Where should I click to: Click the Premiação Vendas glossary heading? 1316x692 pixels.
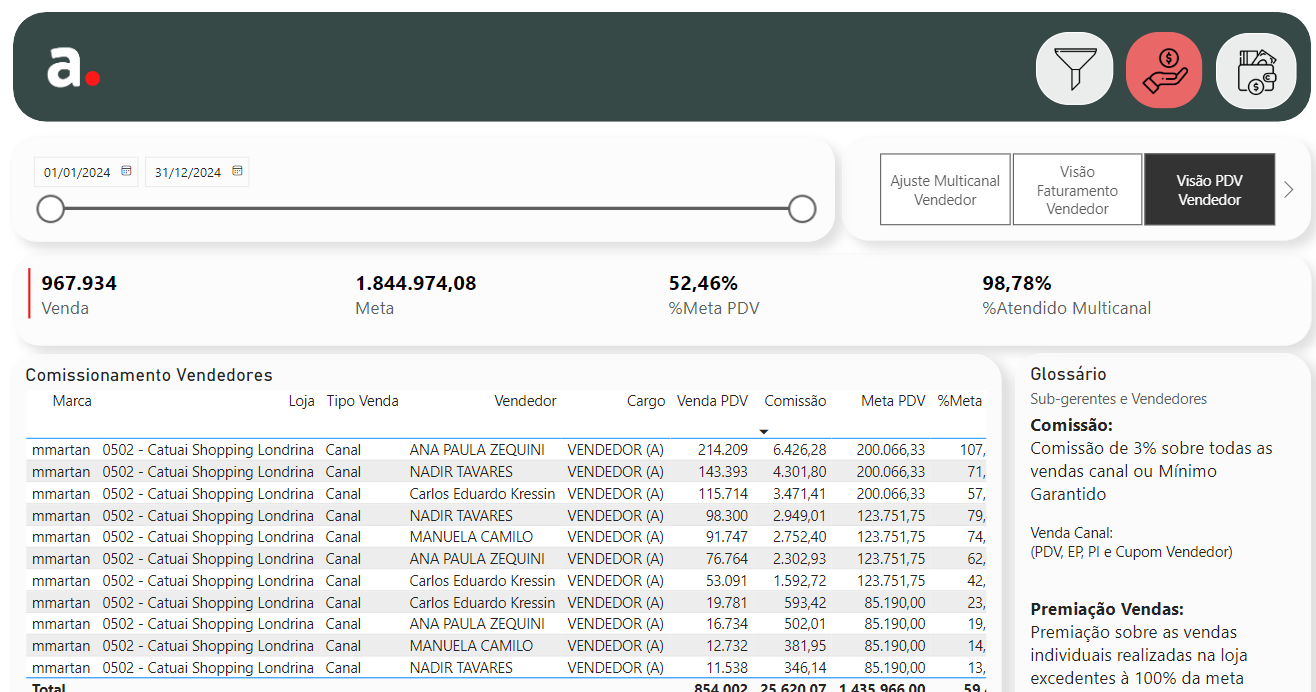tap(1107, 609)
